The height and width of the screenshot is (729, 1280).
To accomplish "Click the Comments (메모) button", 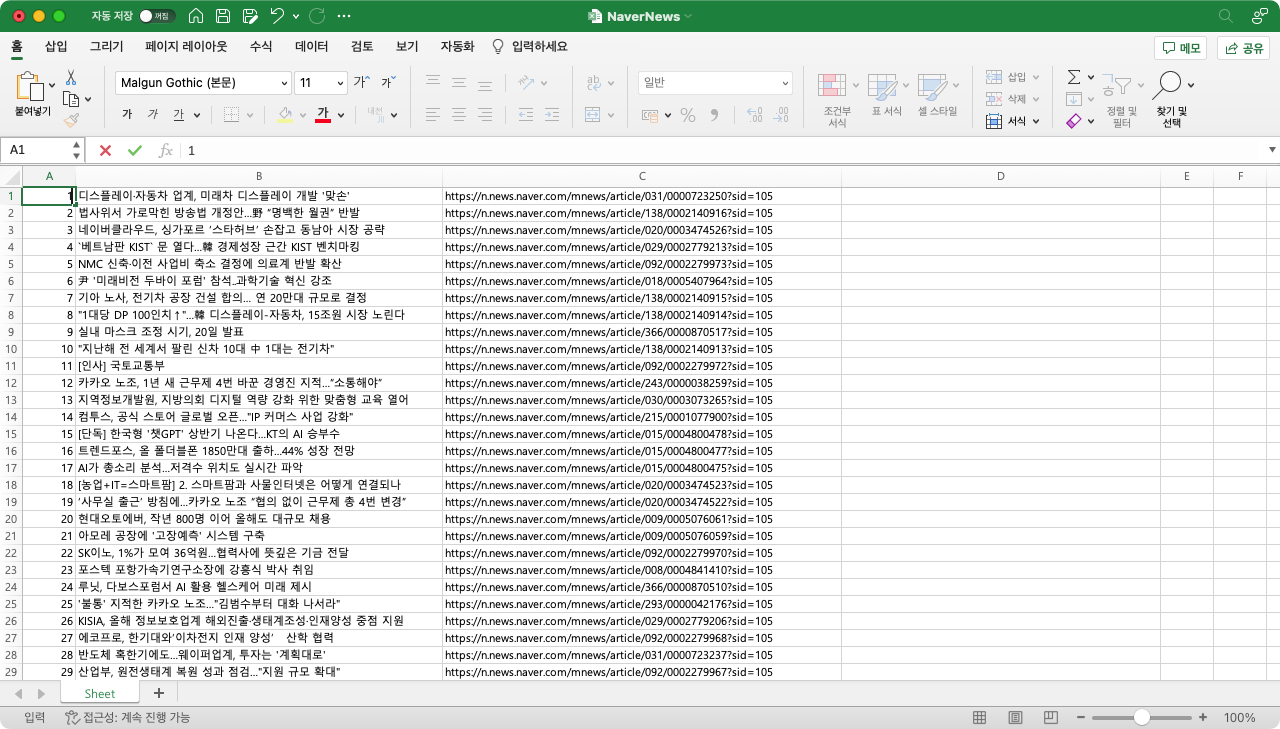I will click(1180, 47).
